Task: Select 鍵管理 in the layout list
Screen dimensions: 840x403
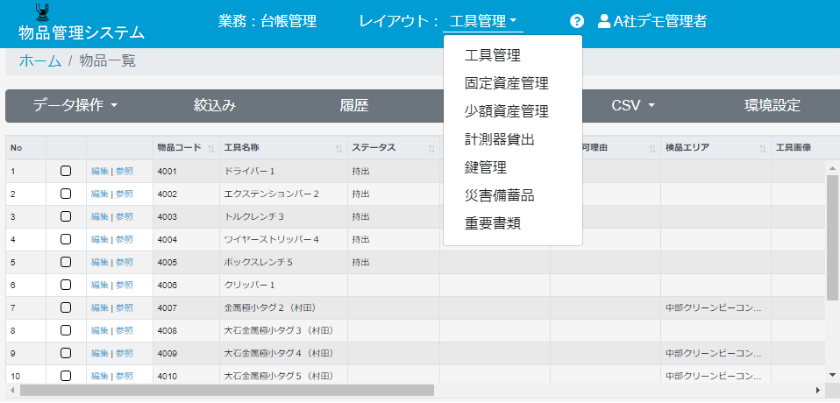Action: (x=485, y=167)
